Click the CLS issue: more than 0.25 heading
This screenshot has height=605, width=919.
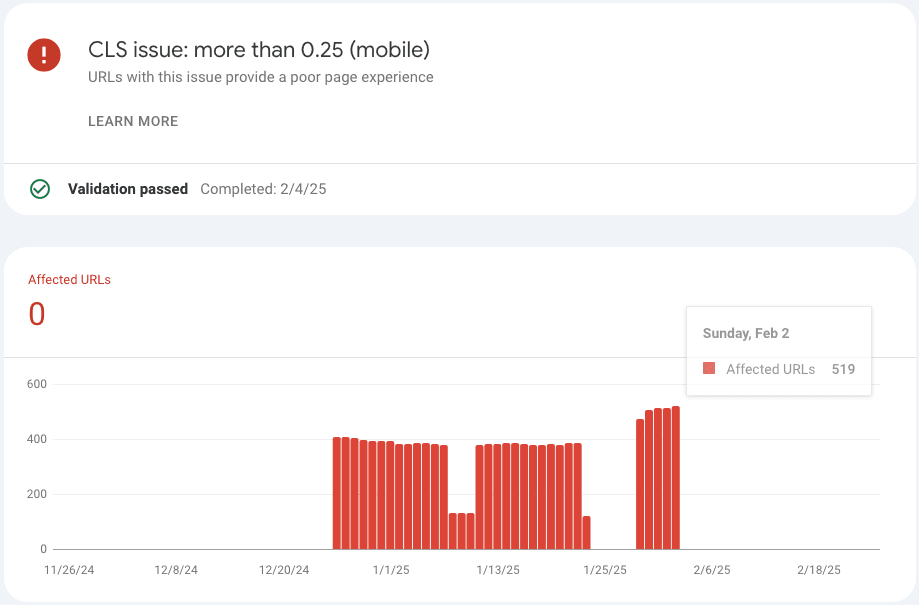(x=258, y=49)
